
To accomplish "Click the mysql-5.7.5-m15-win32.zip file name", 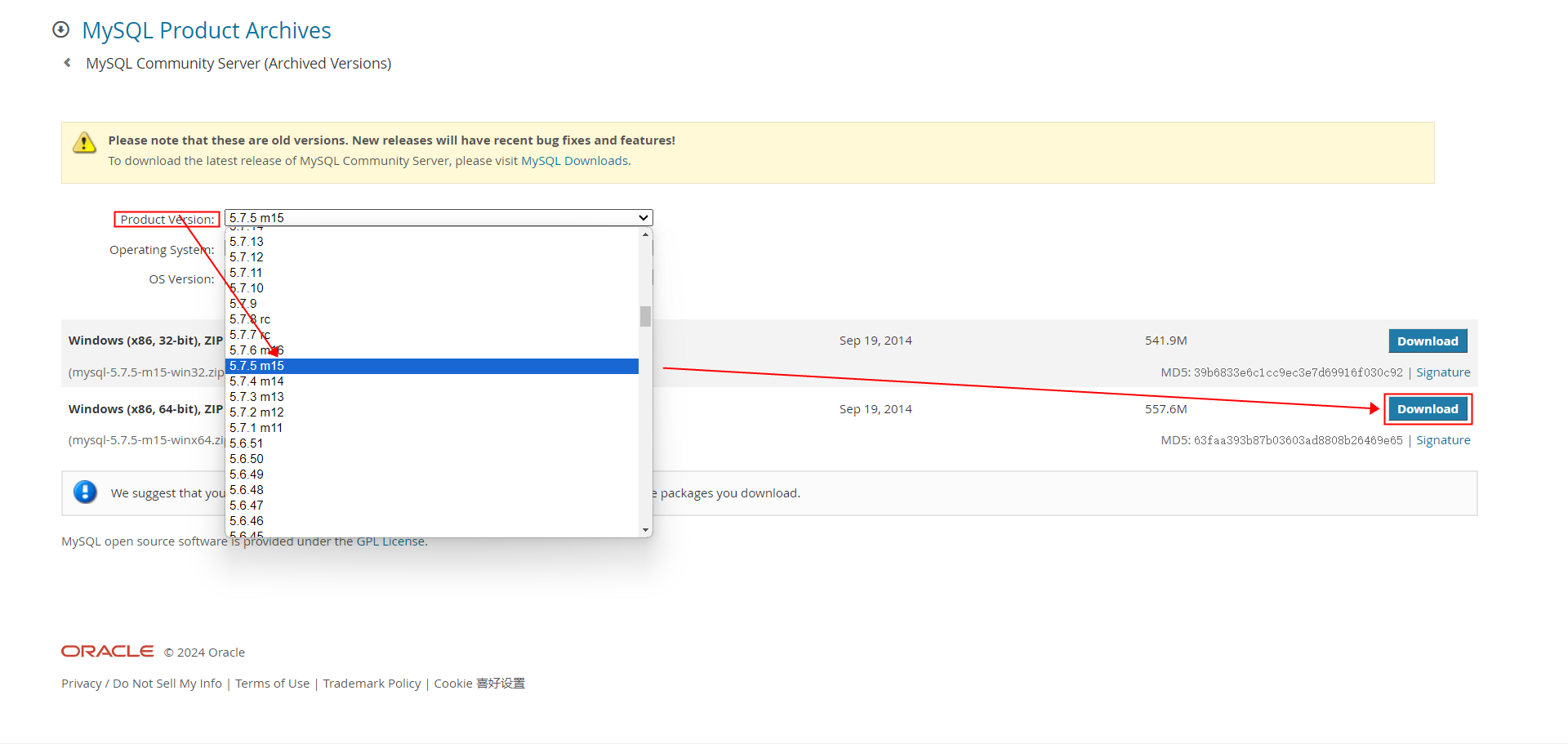I will click(x=146, y=372).
